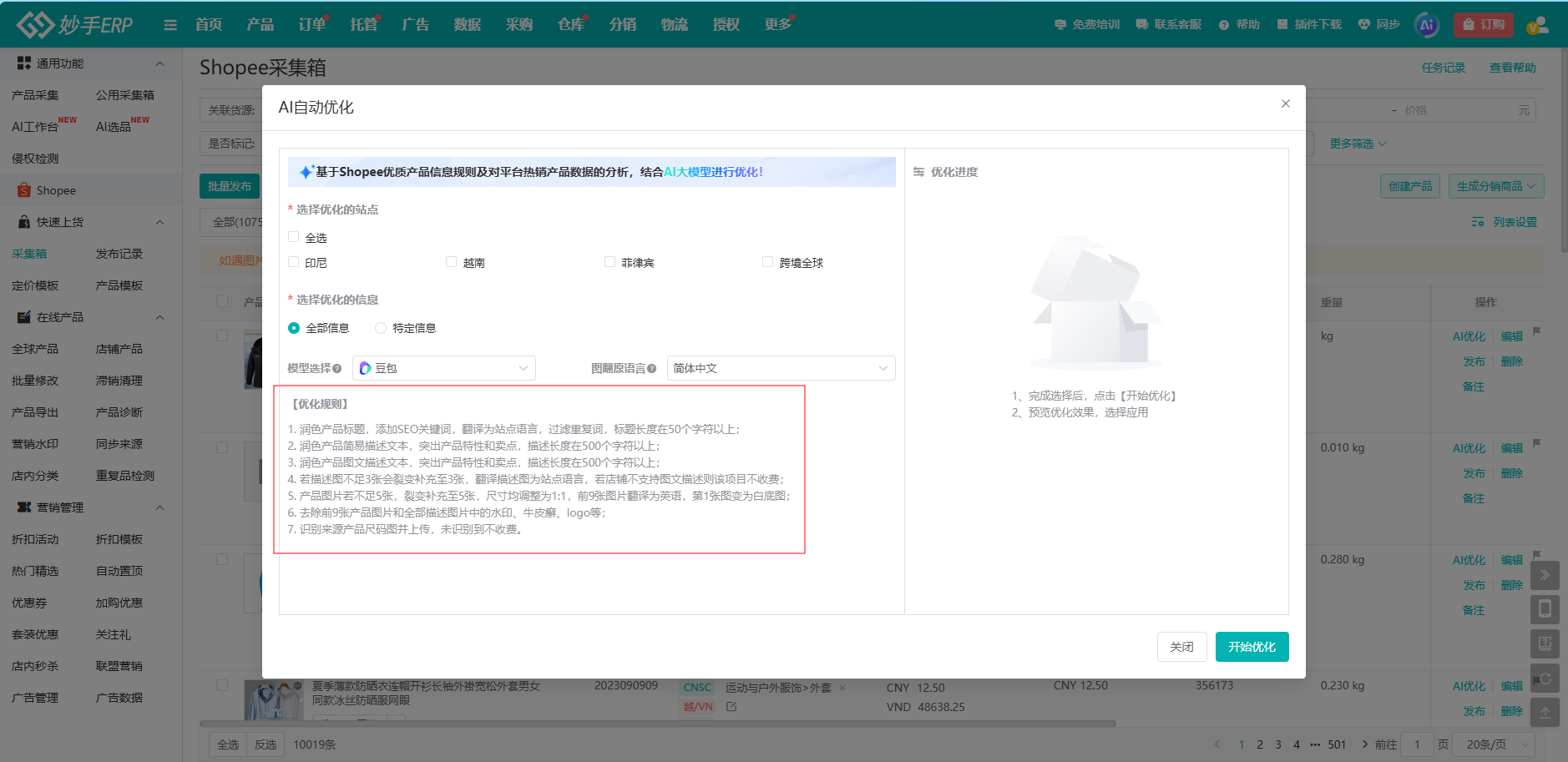Open the 生成分销商品 dropdown button
This screenshot has height=762, width=1568.
(x=1496, y=186)
